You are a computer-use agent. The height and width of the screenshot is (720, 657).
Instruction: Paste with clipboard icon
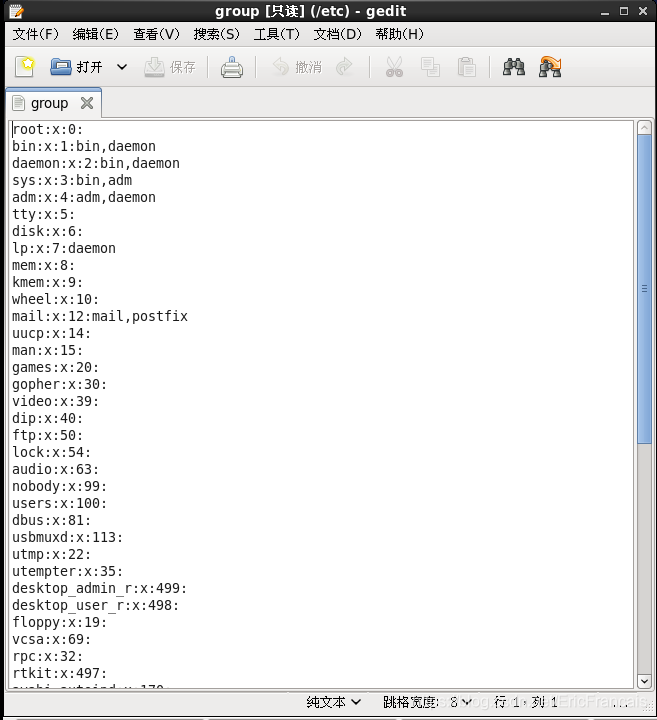466,67
